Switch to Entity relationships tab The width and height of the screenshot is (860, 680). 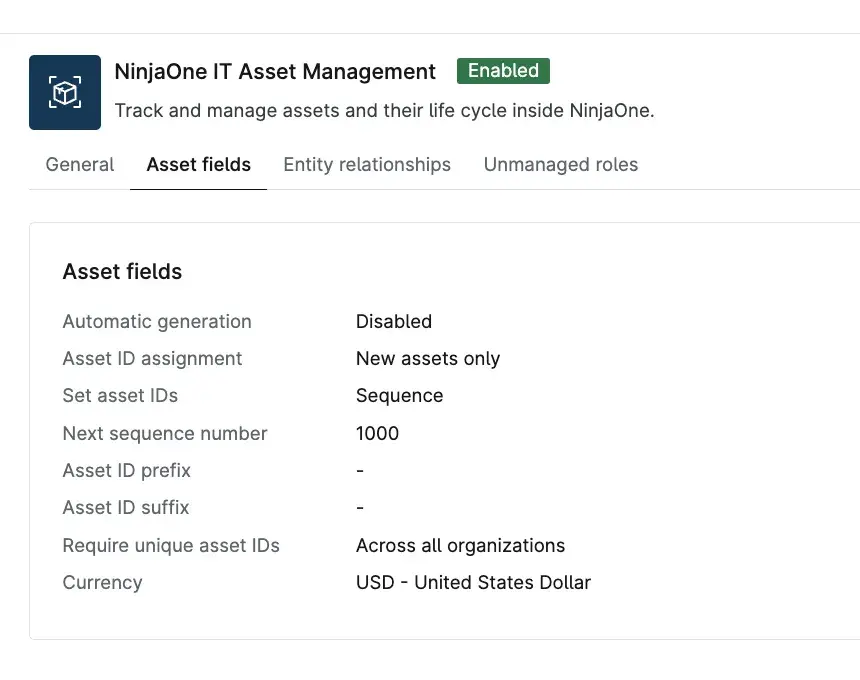(367, 165)
